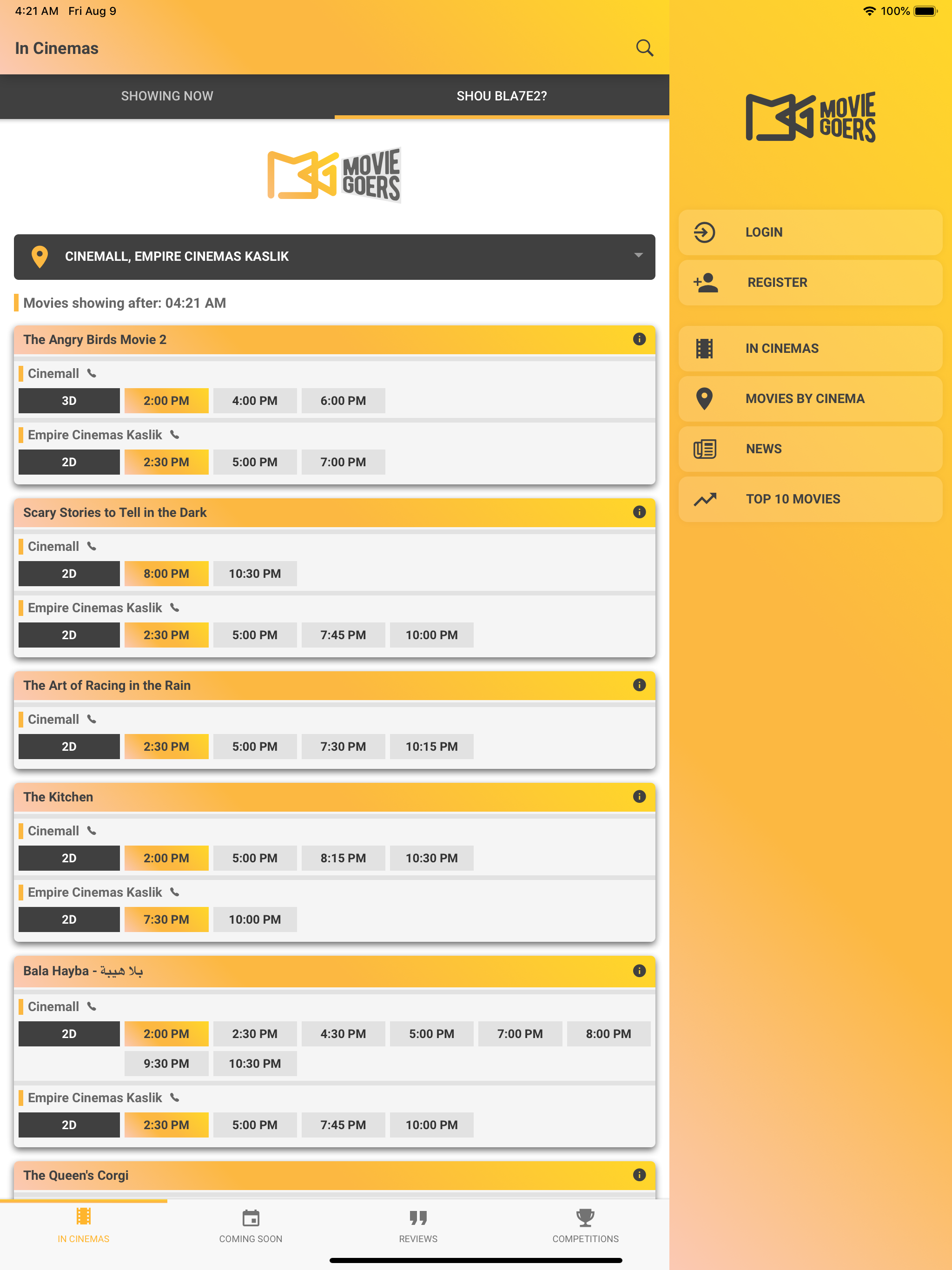Select 2D format label for Art of Racing
The width and height of the screenshot is (952, 1270).
[69, 747]
